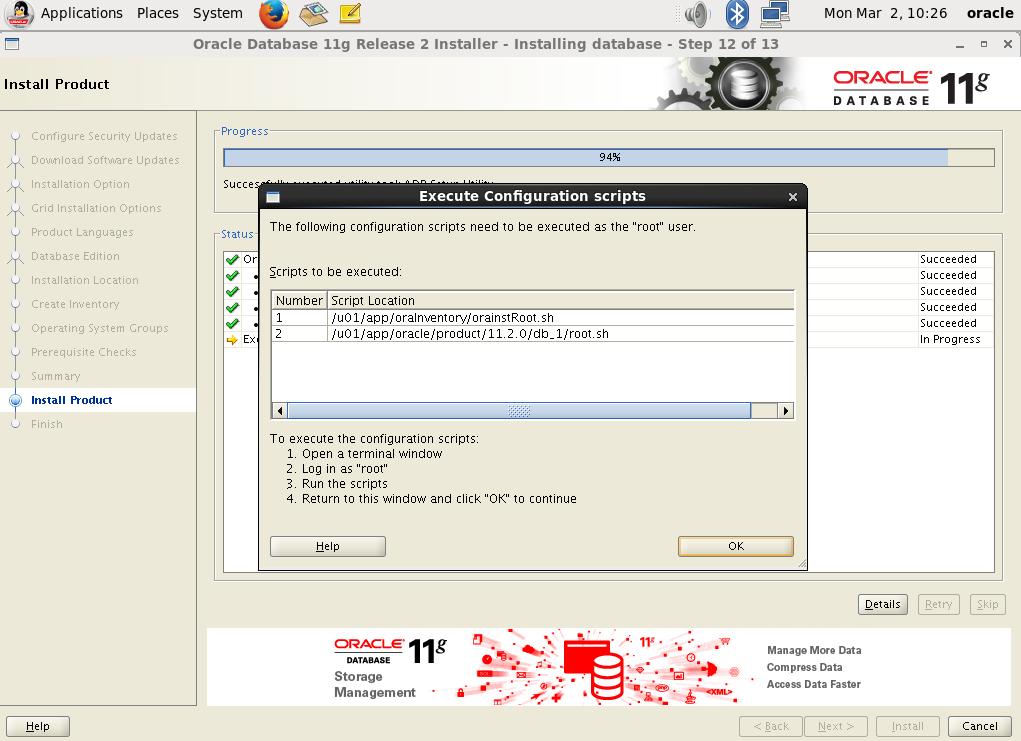Open the notes editor panel icon

[350, 14]
